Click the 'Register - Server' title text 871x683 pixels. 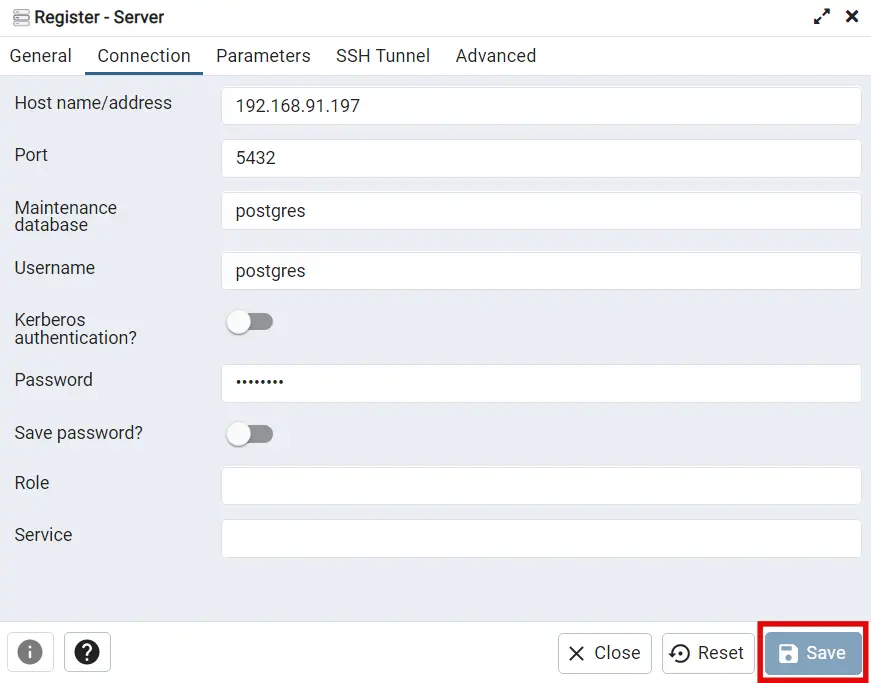(x=99, y=17)
